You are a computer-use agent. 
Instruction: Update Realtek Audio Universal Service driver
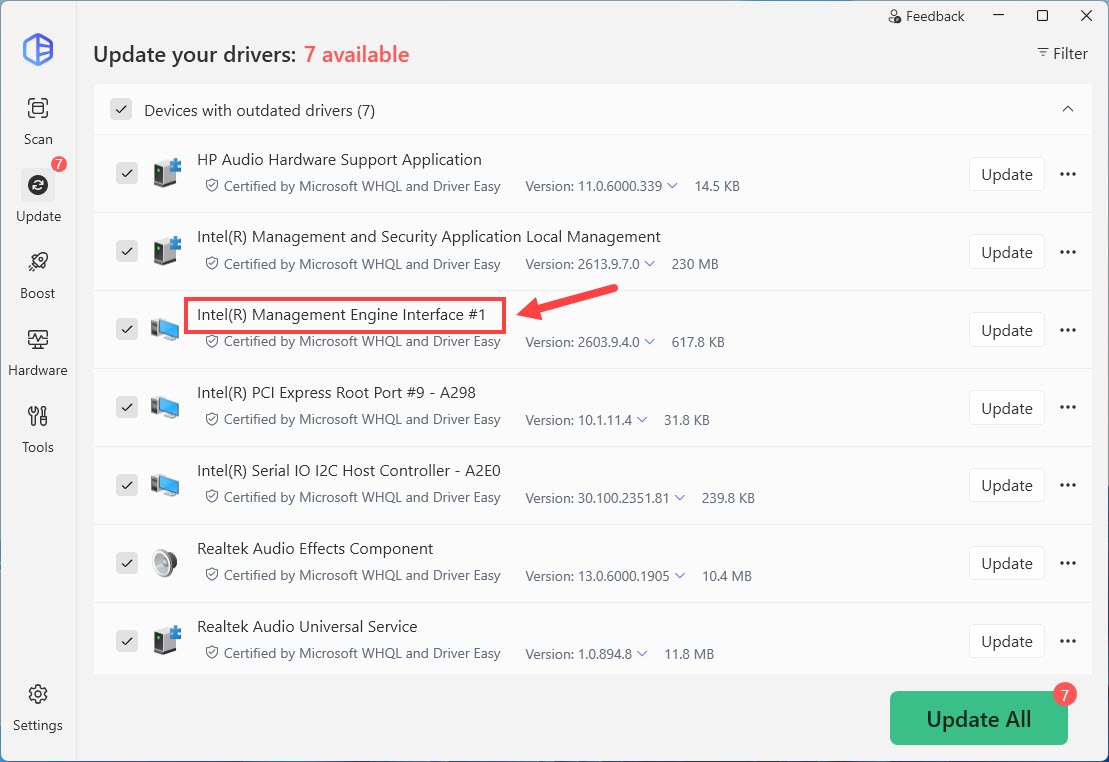(1006, 641)
